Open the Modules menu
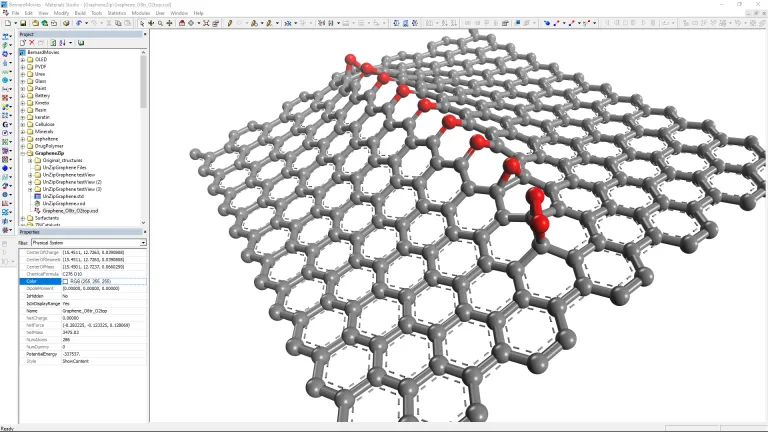This screenshot has width=768, height=432. pyautogui.click(x=140, y=13)
